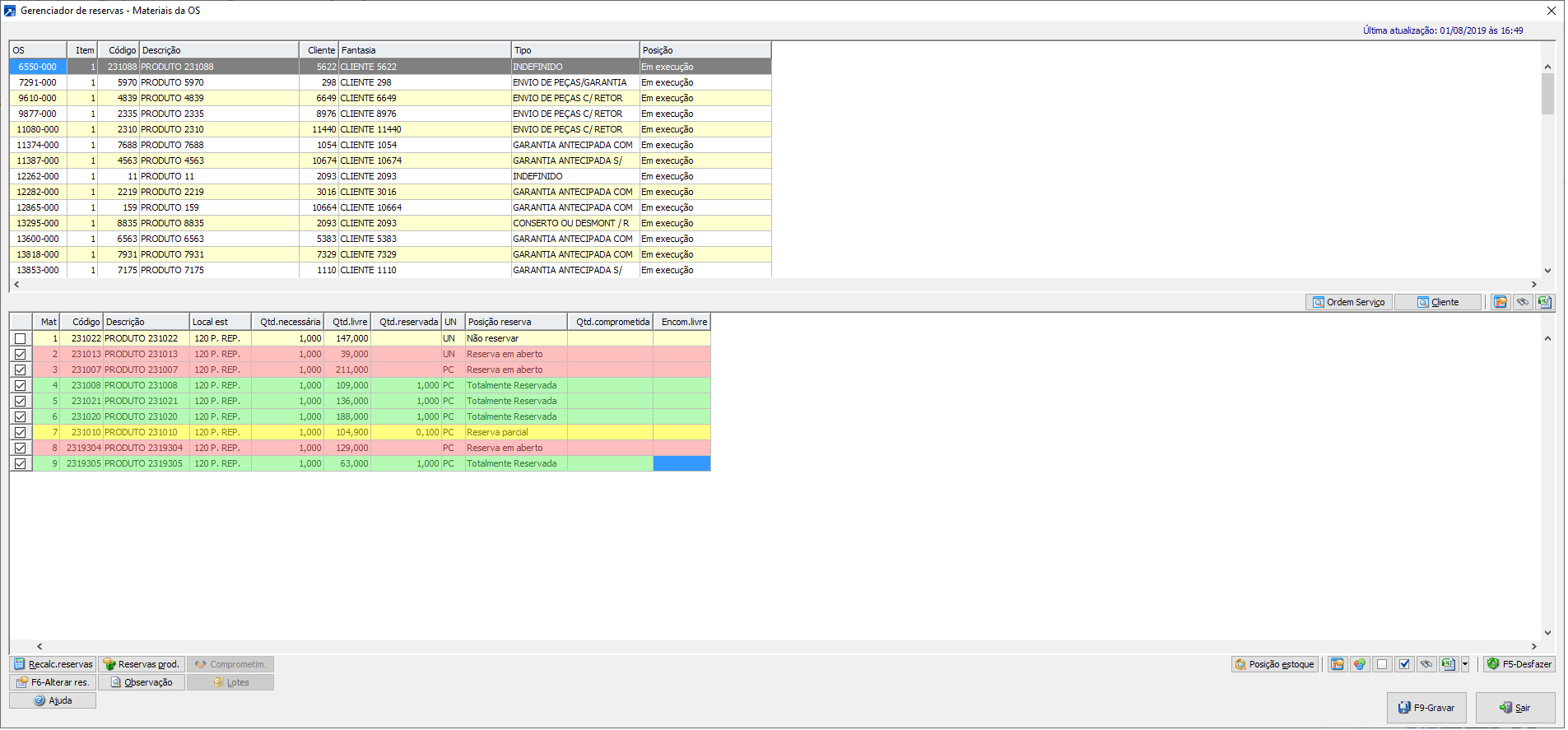Open Posição estoque
This screenshot has width=1568, height=730.
1275,664
